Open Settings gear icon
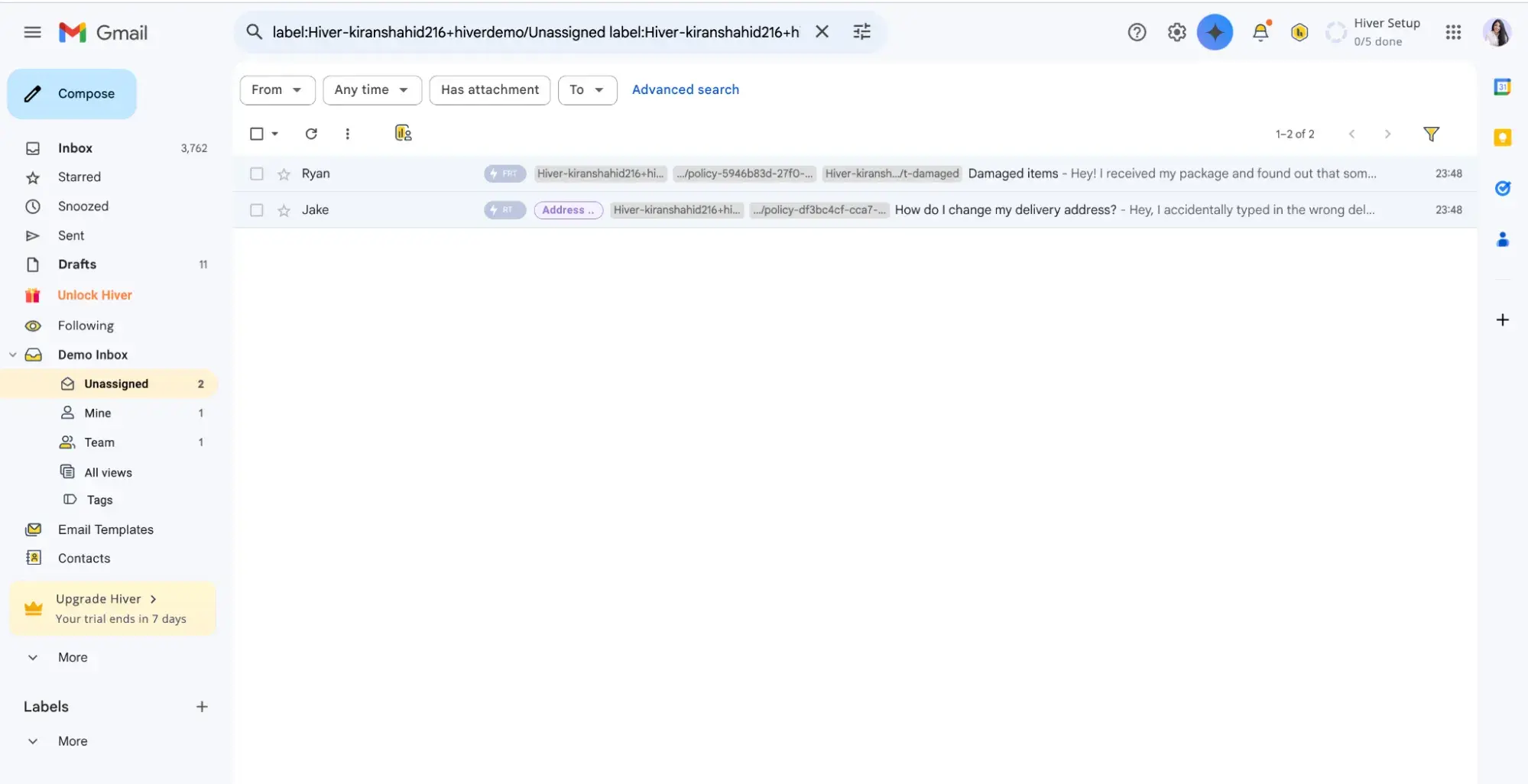The image size is (1528, 784). 1176,32
